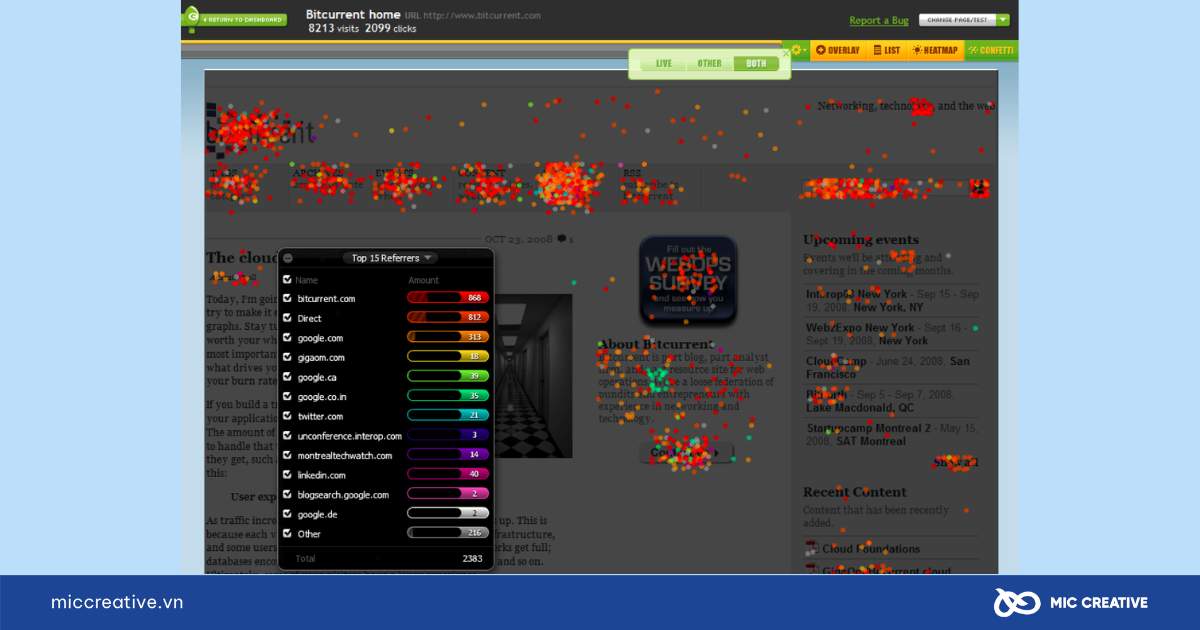Click the yellow gigaom.com bar showing 18
Viewport: 1200px width, 630px height.
click(x=448, y=357)
